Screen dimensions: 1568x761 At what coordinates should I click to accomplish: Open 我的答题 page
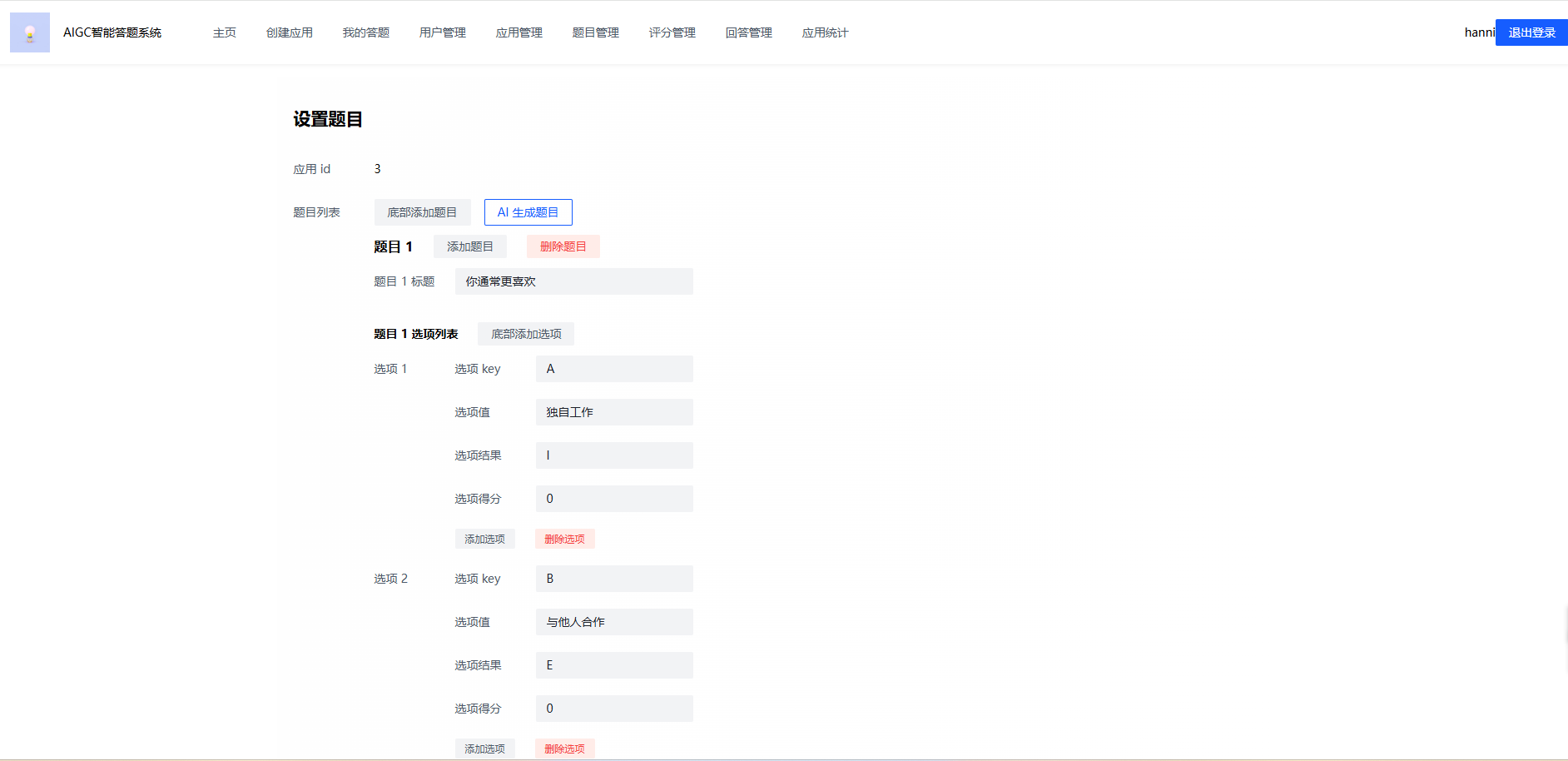pyautogui.click(x=366, y=32)
